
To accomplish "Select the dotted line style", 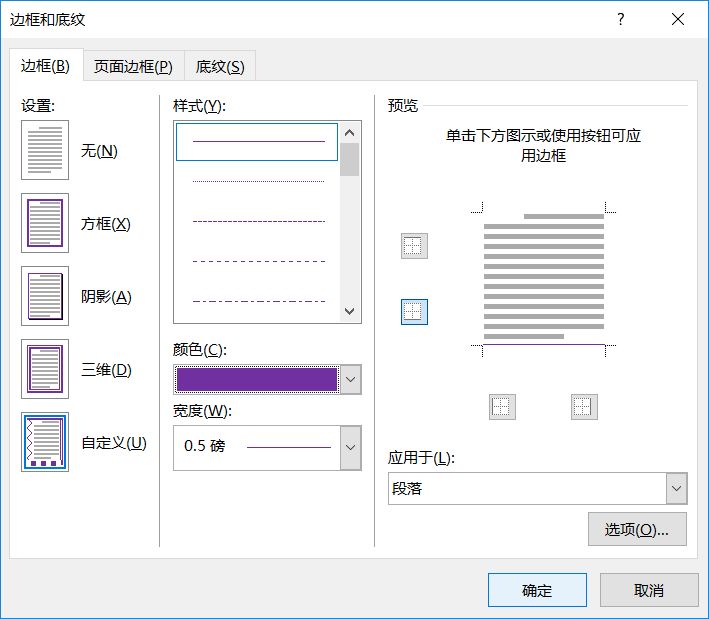I will (259, 181).
